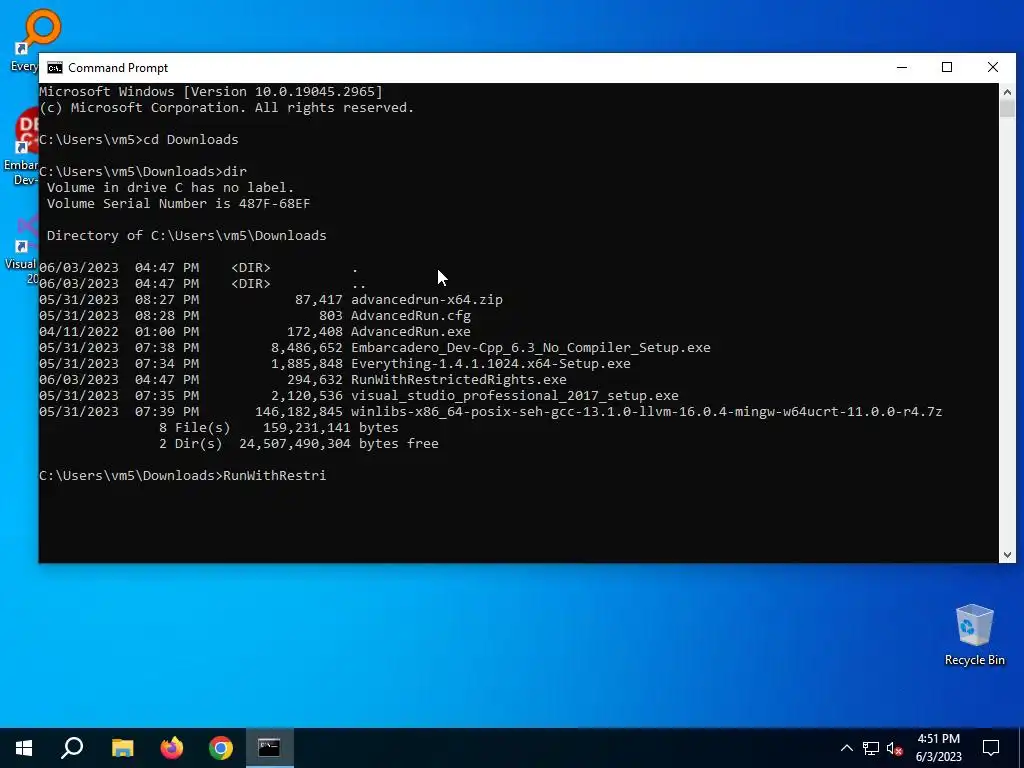This screenshot has height=768, width=1024.
Task: Click the 87,417 file size value
Action: (319, 300)
